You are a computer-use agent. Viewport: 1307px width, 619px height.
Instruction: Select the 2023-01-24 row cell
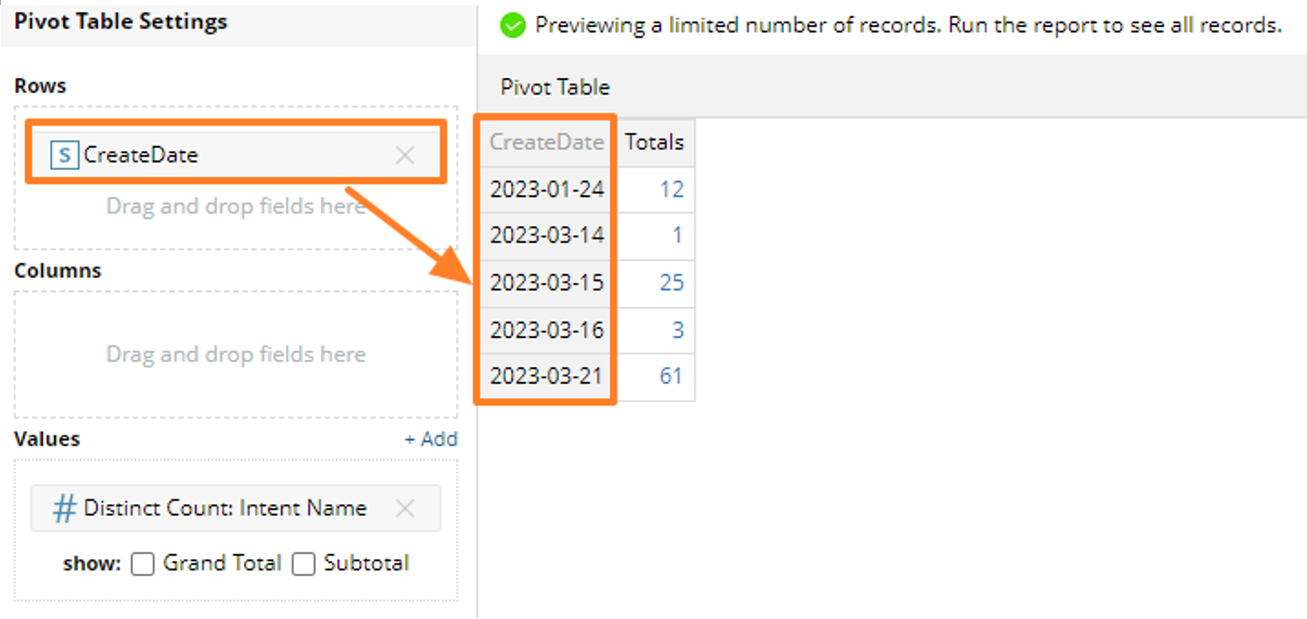pyautogui.click(x=546, y=189)
